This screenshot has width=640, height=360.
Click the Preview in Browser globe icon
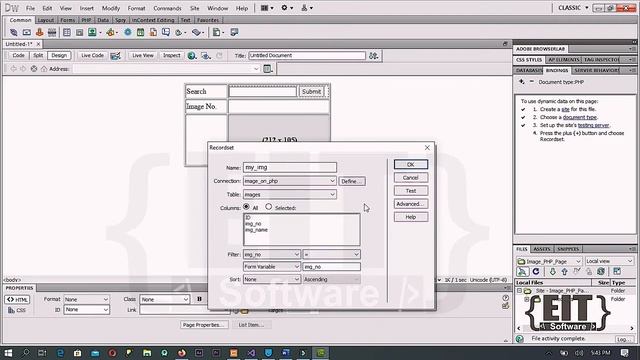tap(191, 56)
